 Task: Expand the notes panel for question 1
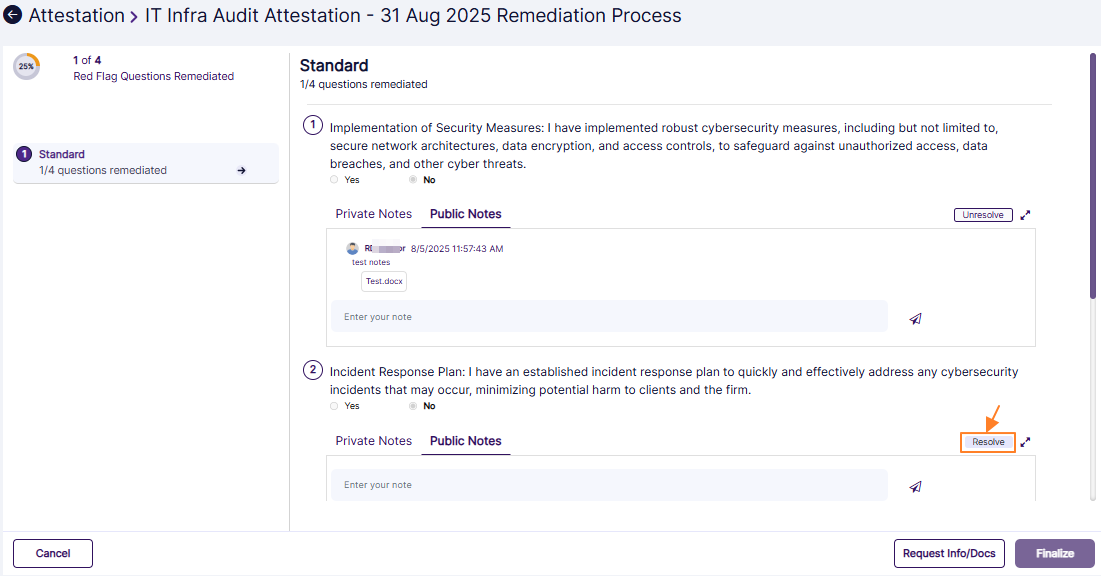coord(1025,215)
